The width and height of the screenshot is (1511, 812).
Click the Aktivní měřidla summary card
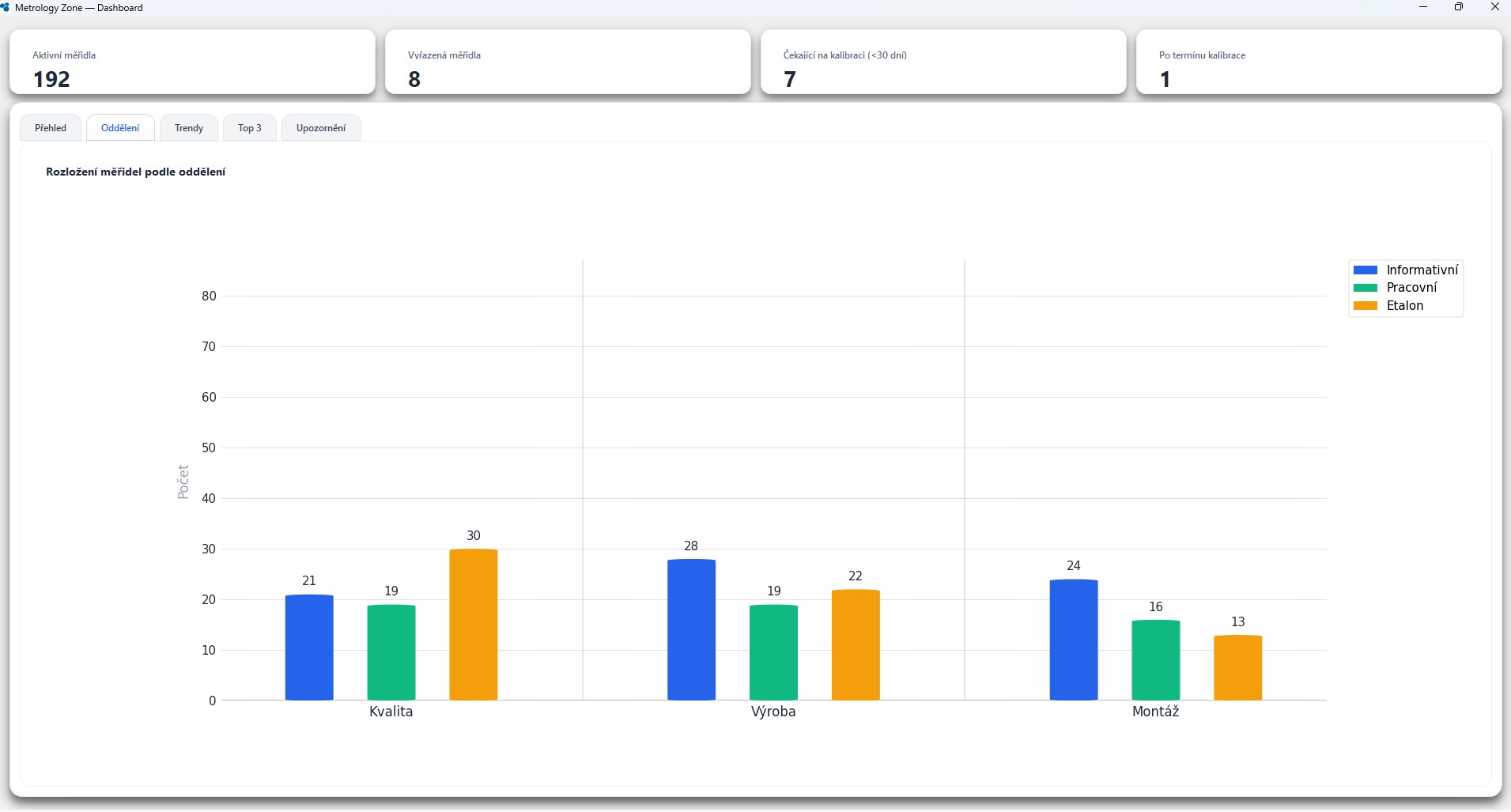coord(192,62)
